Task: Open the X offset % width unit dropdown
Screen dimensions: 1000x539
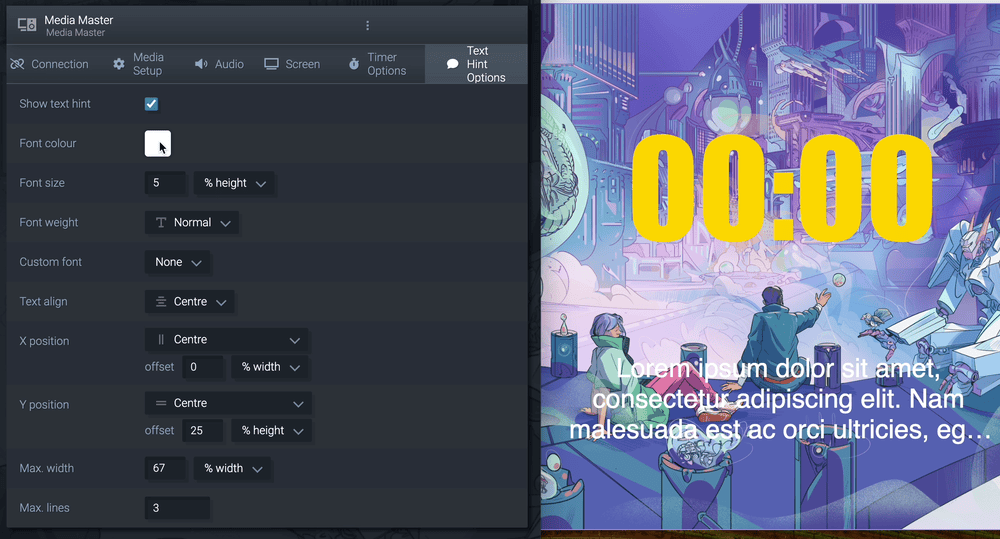Action: [x=270, y=367]
